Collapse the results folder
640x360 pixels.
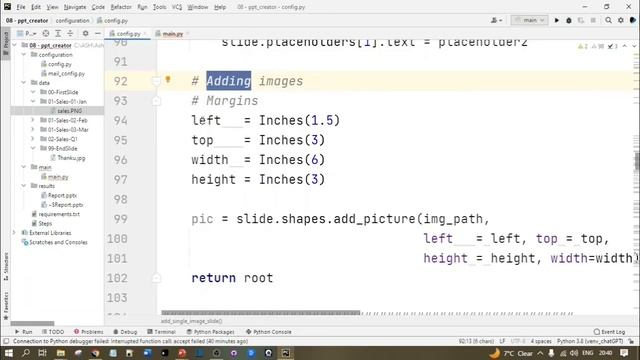[24, 186]
